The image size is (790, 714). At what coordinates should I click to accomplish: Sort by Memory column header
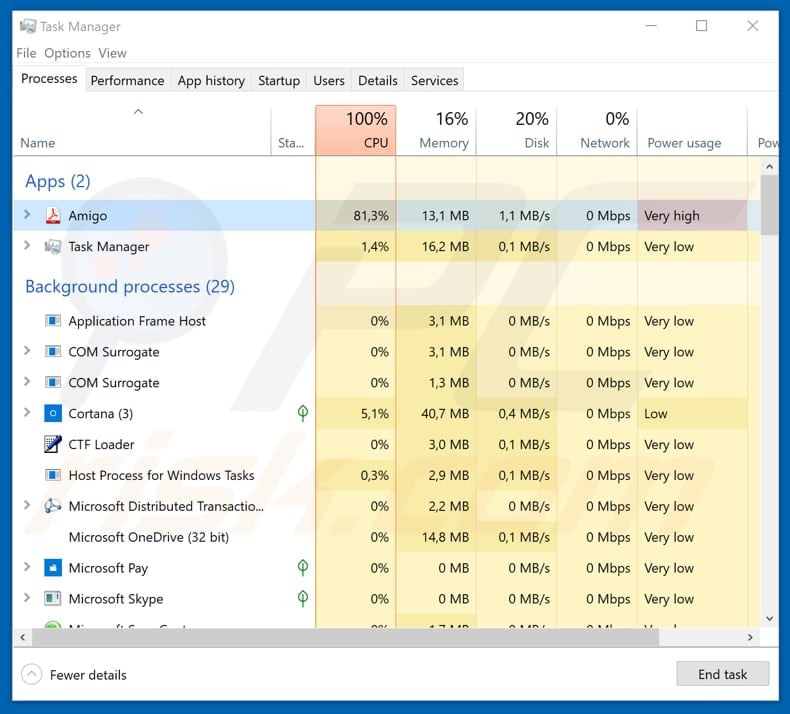point(436,130)
